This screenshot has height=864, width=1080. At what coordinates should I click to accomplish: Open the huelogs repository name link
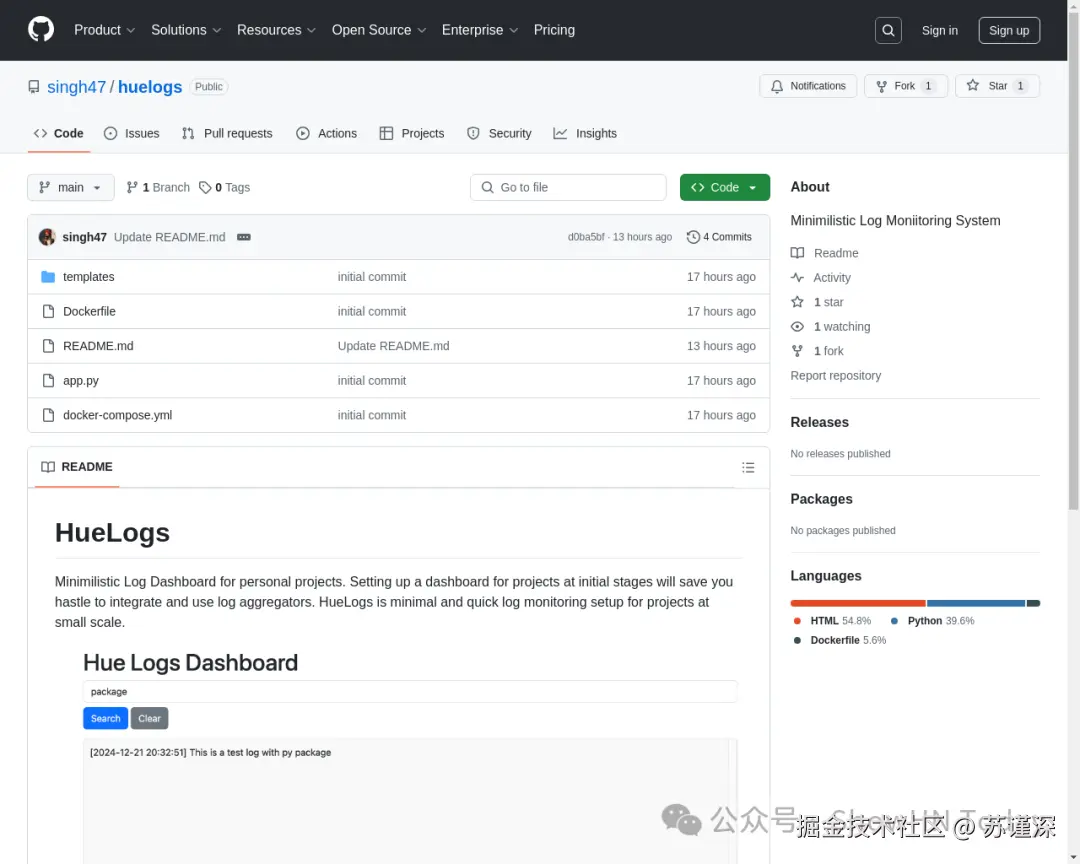149,87
